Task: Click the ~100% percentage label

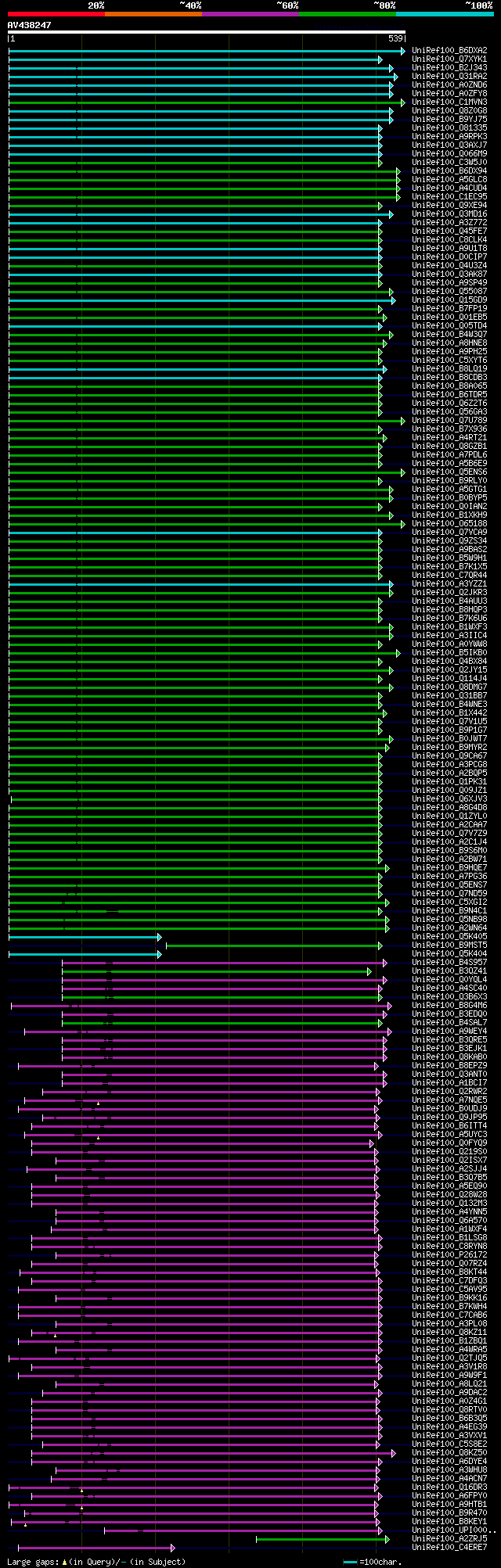Action: (x=478, y=5)
